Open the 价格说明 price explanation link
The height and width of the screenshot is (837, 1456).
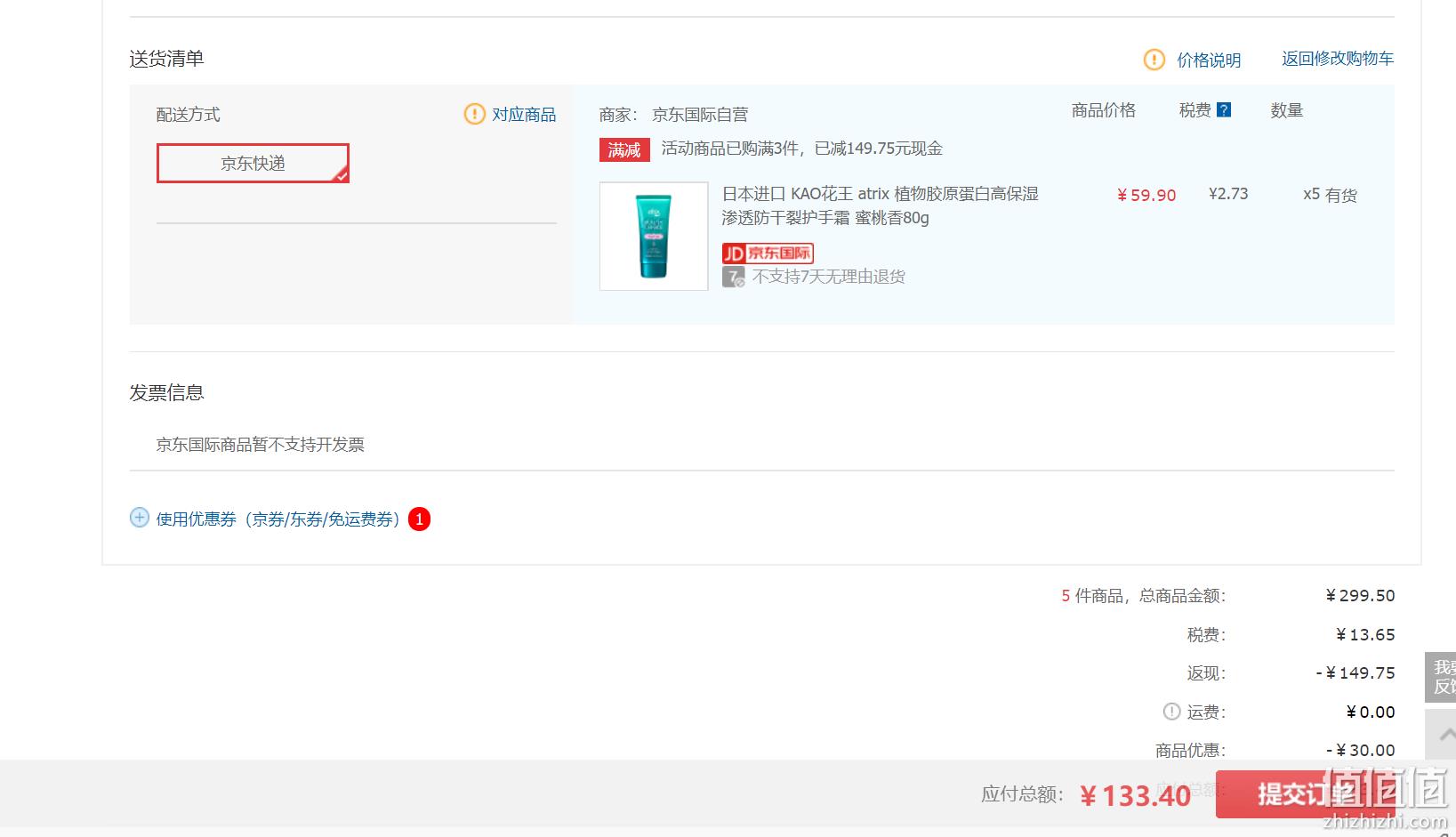tap(1209, 60)
